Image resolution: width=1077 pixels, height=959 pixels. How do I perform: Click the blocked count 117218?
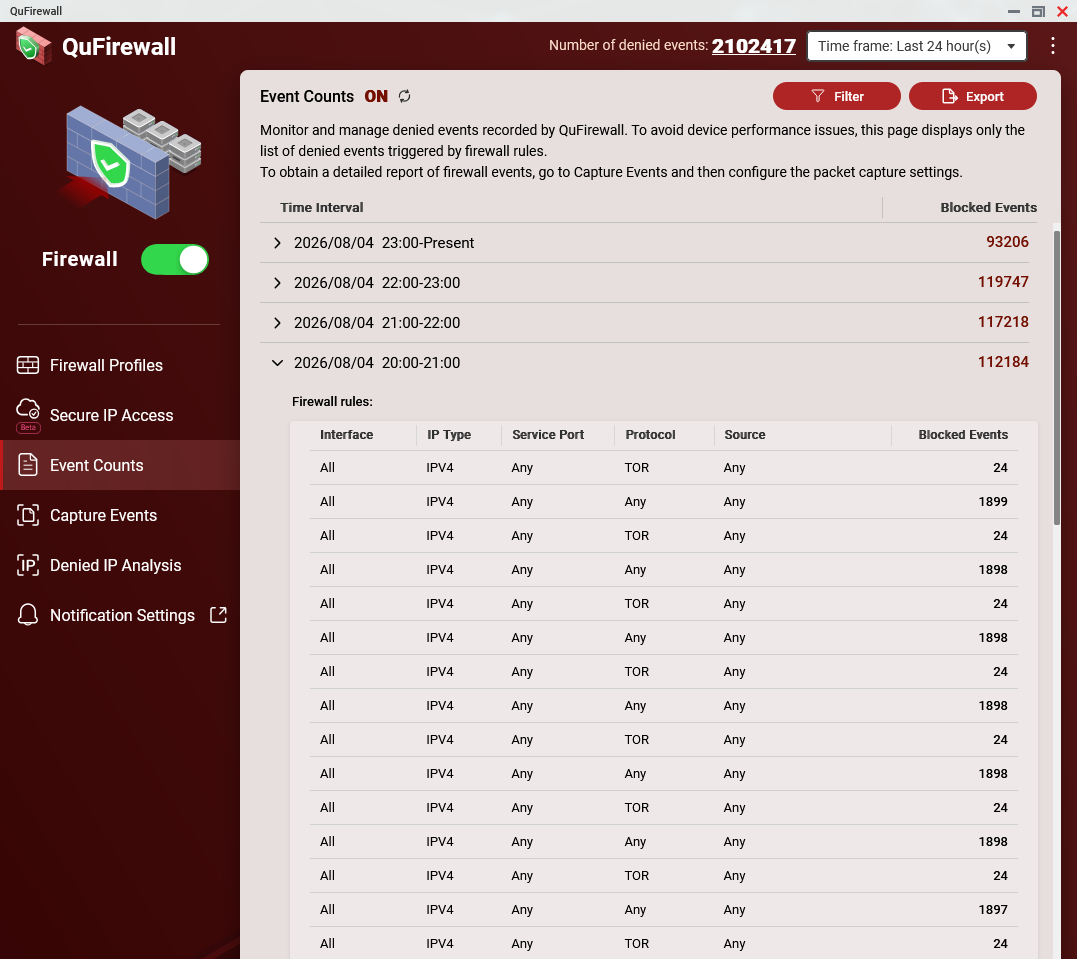[1003, 321]
